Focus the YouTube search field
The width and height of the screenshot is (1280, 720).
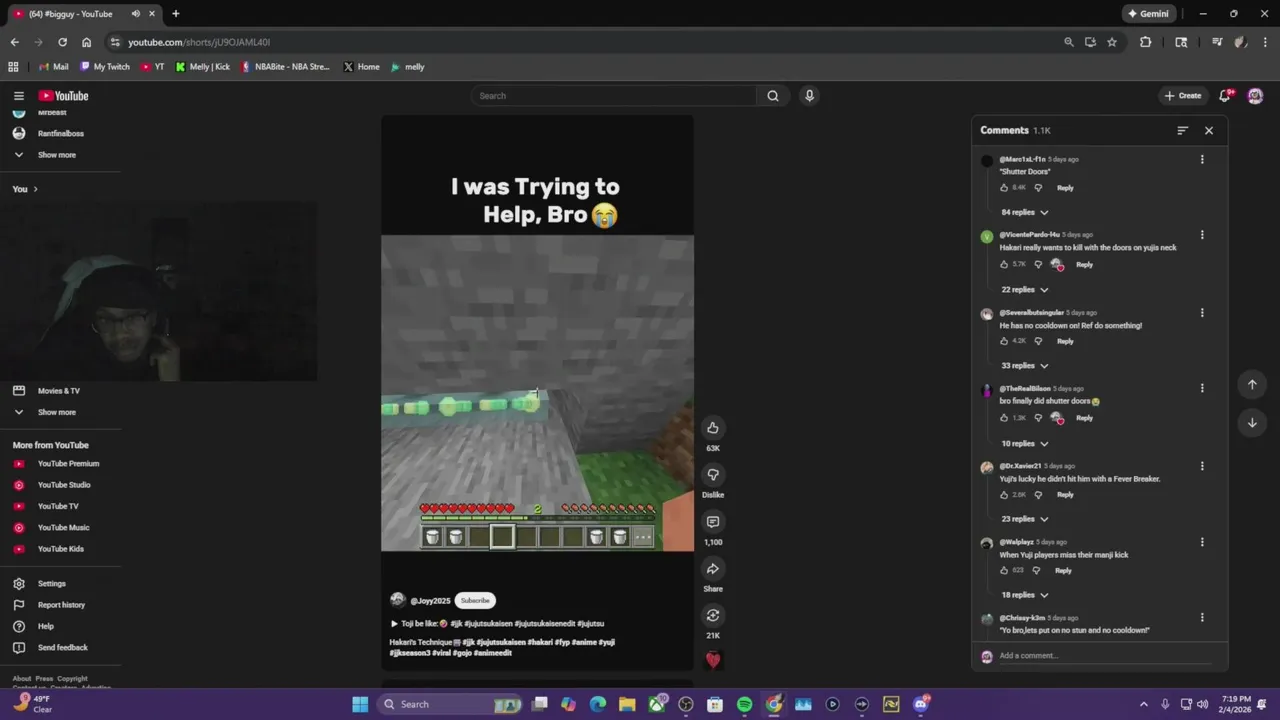[x=614, y=96]
